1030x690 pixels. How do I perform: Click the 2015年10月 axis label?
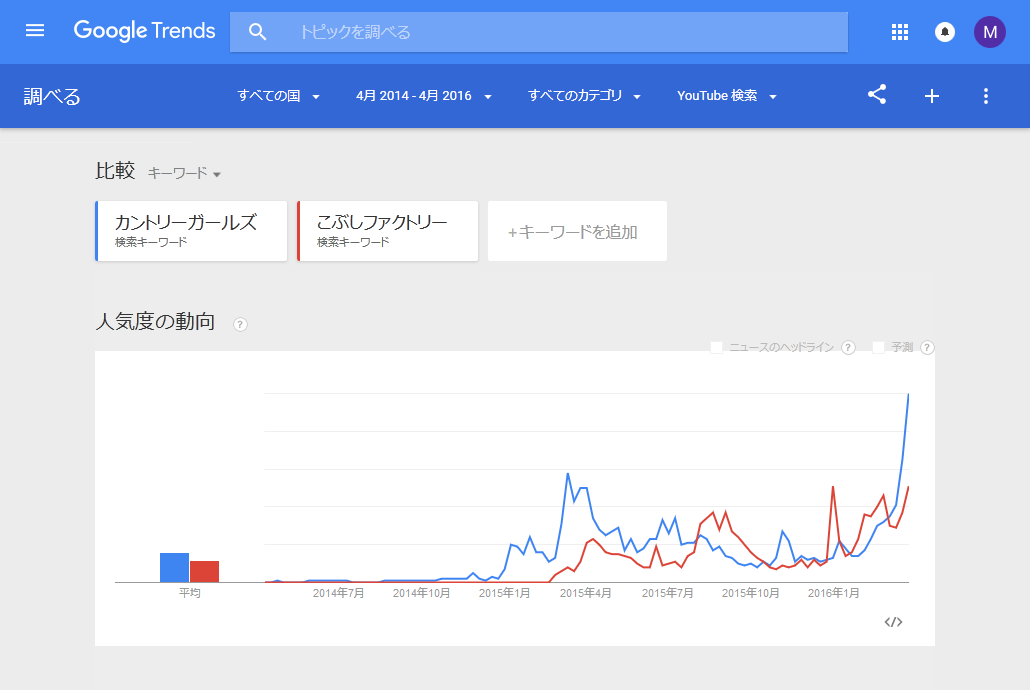coord(751,593)
